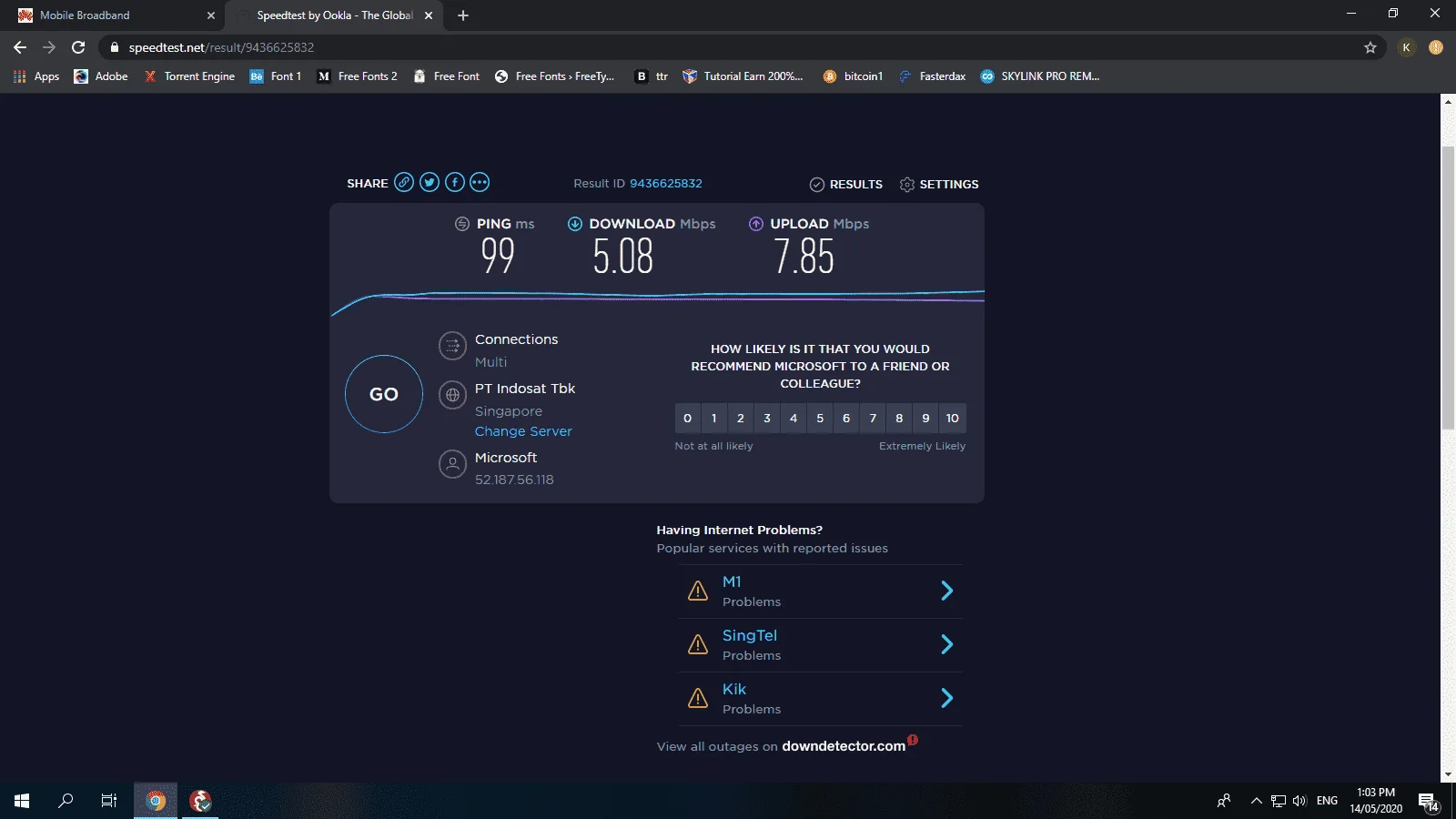1456x819 pixels.
Task: Share result on Twitter
Action: coord(430,182)
